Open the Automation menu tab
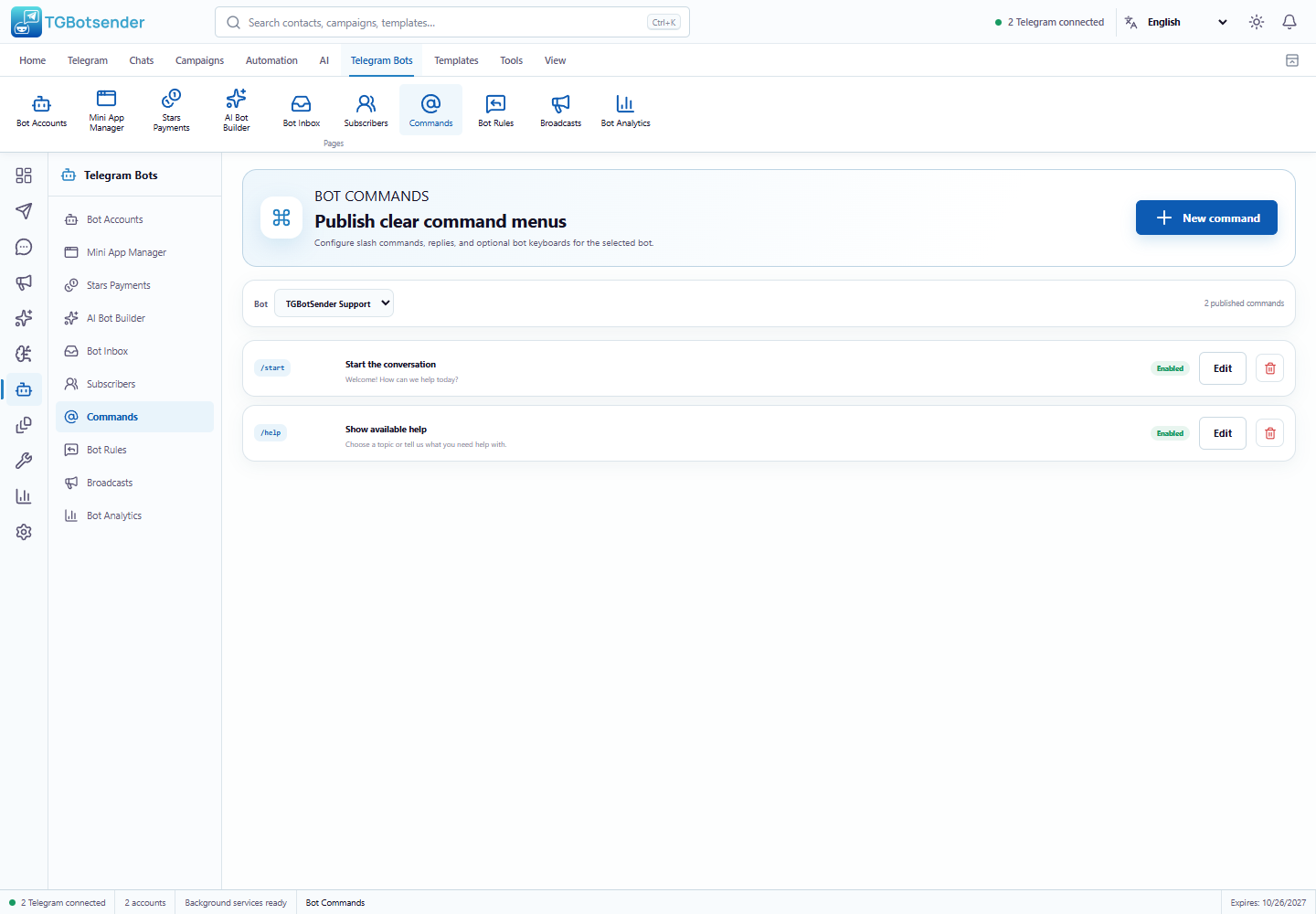 (x=271, y=60)
